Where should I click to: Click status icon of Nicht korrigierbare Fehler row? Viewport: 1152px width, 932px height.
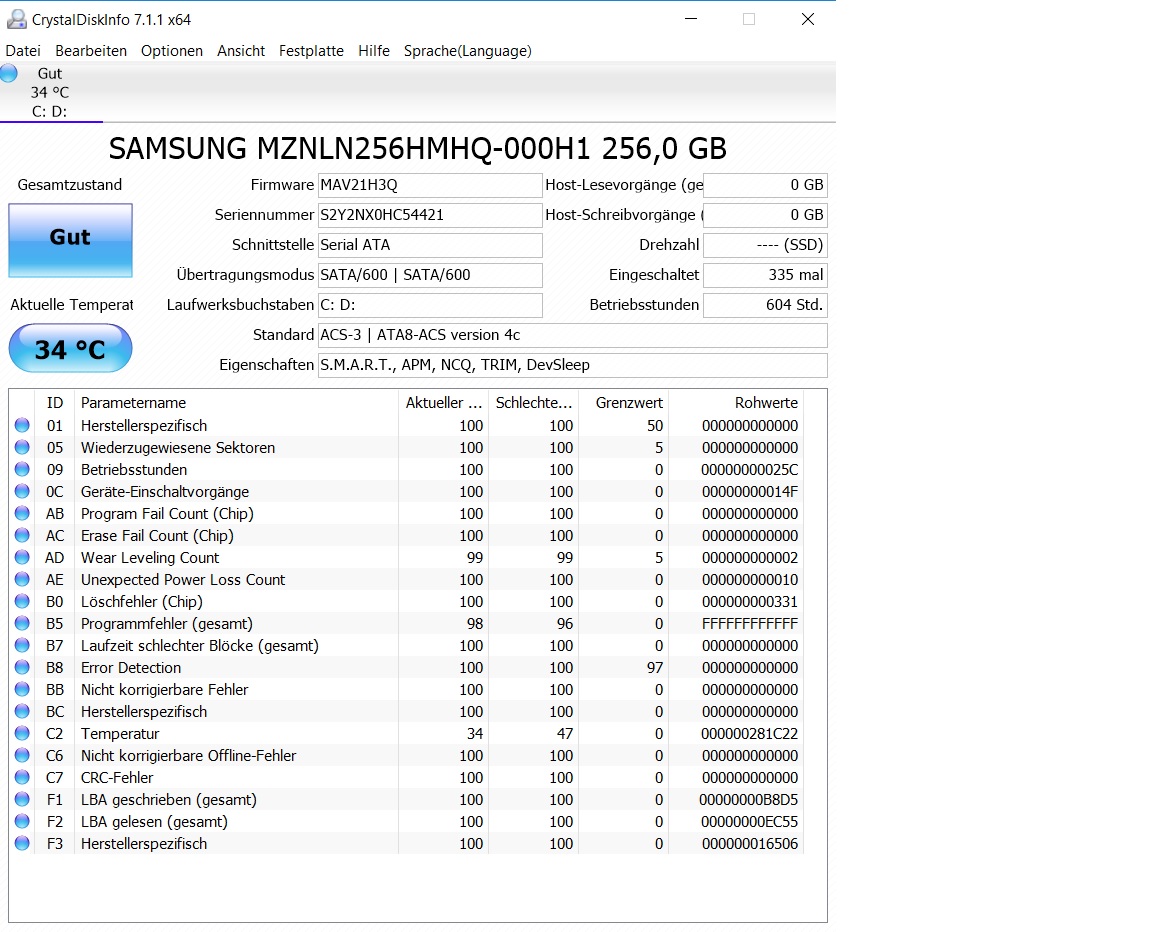[x=22, y=689]
